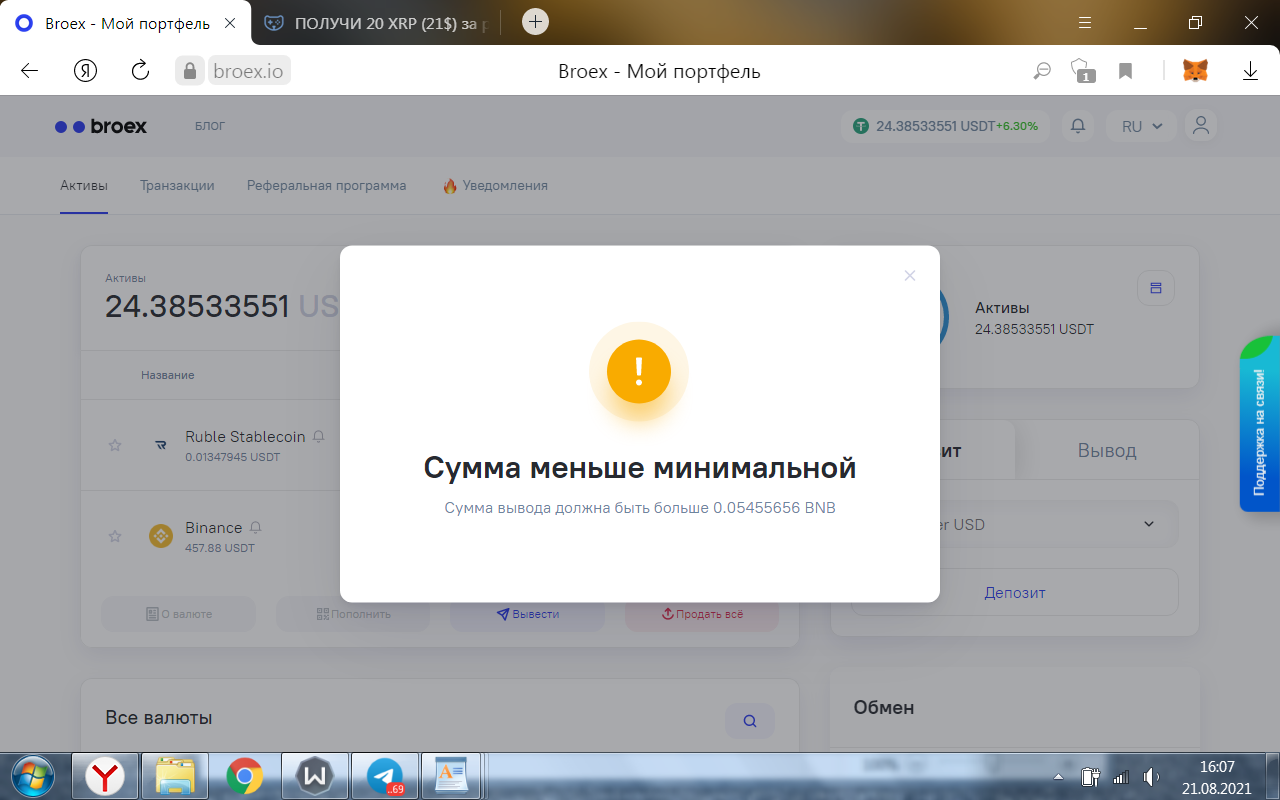The height and width of the screenshot is (800, 1280).
Task: Click the orange exclamation warning icon
Action: tap(639, 372)
